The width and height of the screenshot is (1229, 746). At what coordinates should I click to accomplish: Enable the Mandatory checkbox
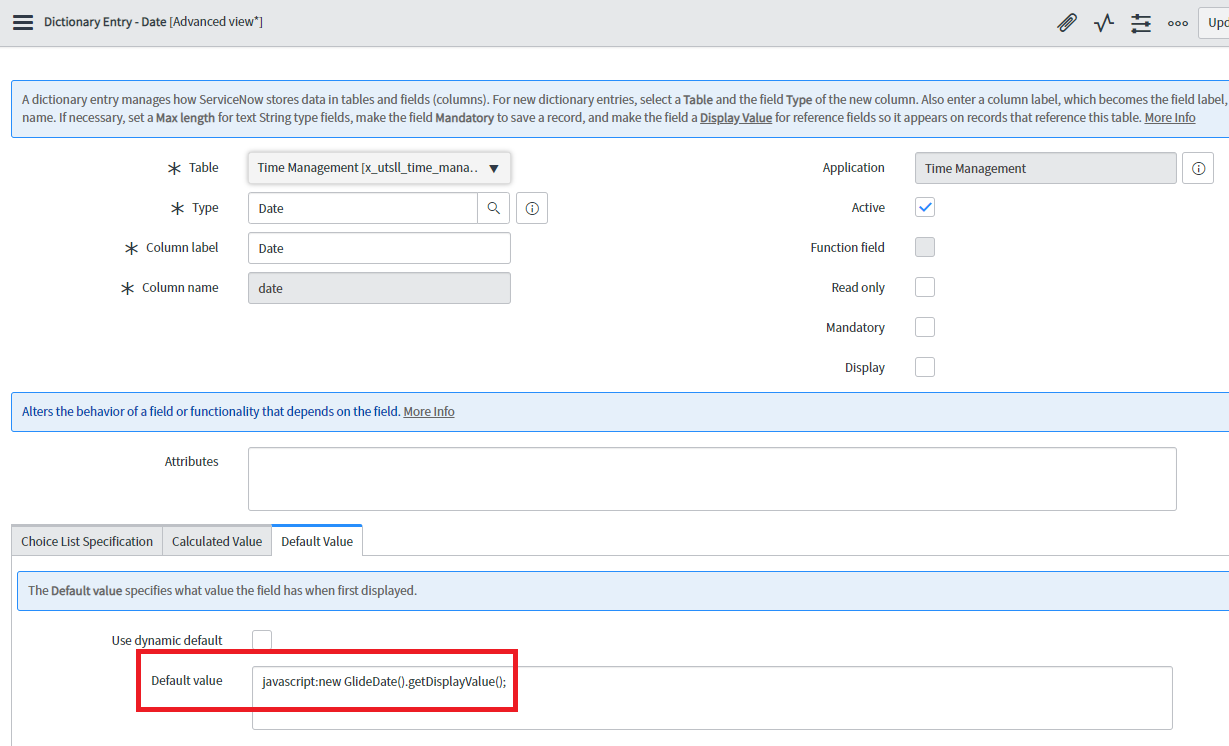[924, 327]
